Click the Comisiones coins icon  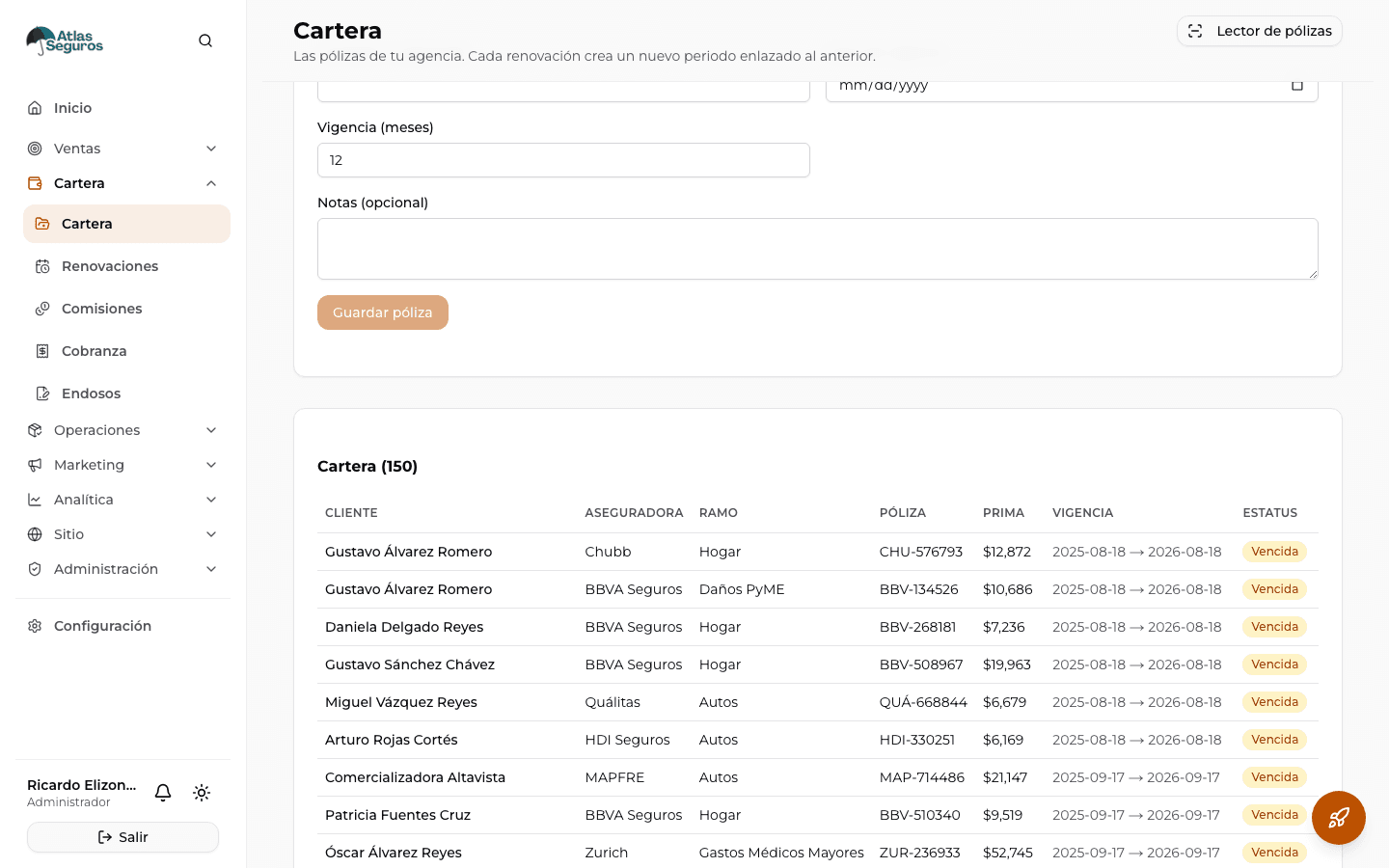click(x=42, y=309)
